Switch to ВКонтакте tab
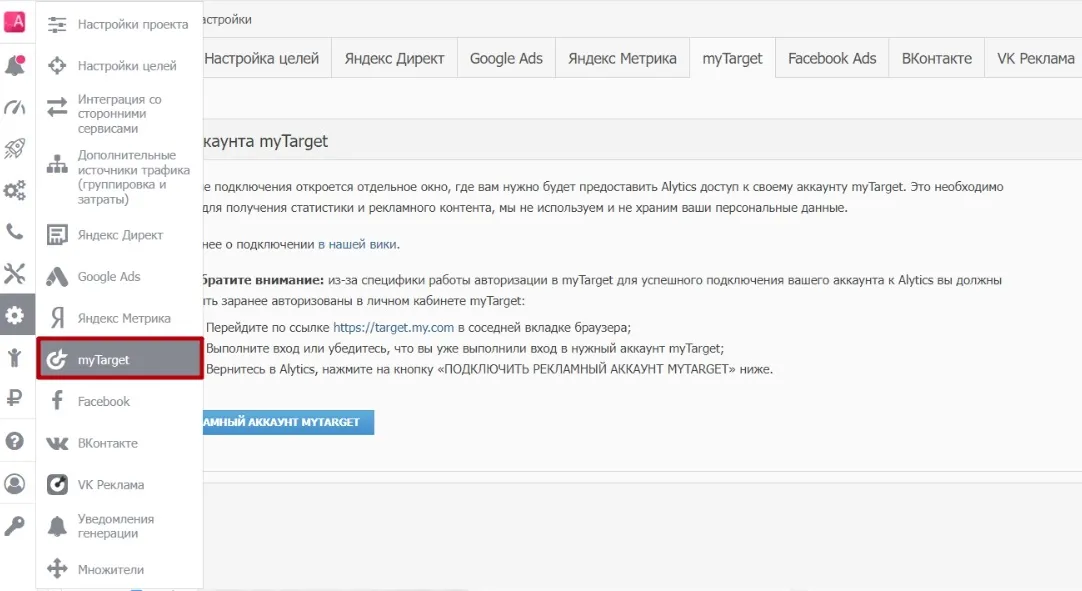 (936, 59)
